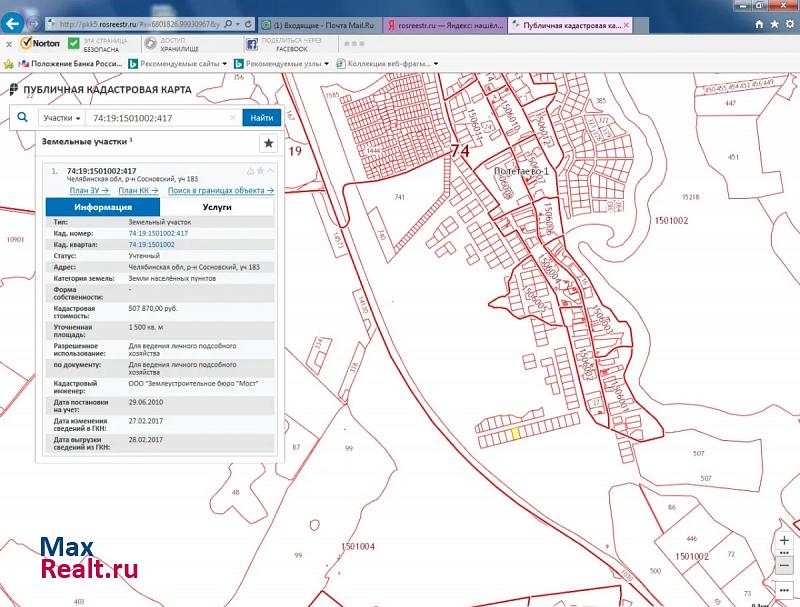This screenshot has width=800, height=607.
Task: Select the Информация tab
Action: pyautogui.click(x=103, y=207)
